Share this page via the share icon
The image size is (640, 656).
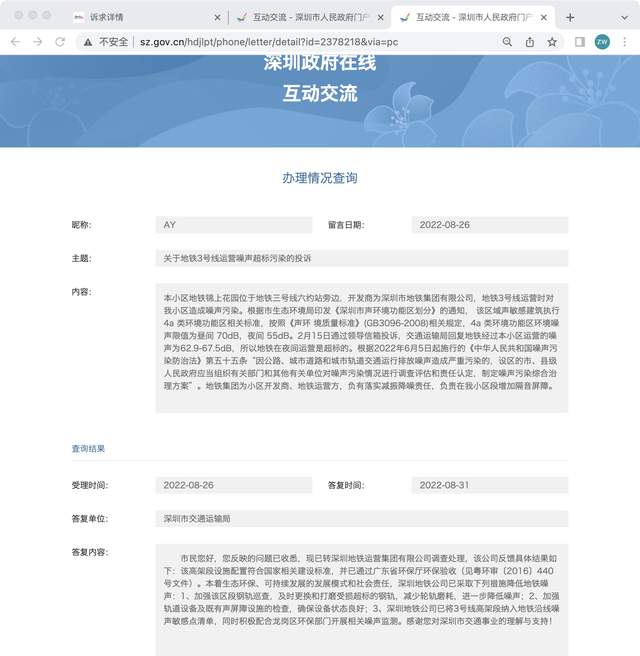[530, 42]
